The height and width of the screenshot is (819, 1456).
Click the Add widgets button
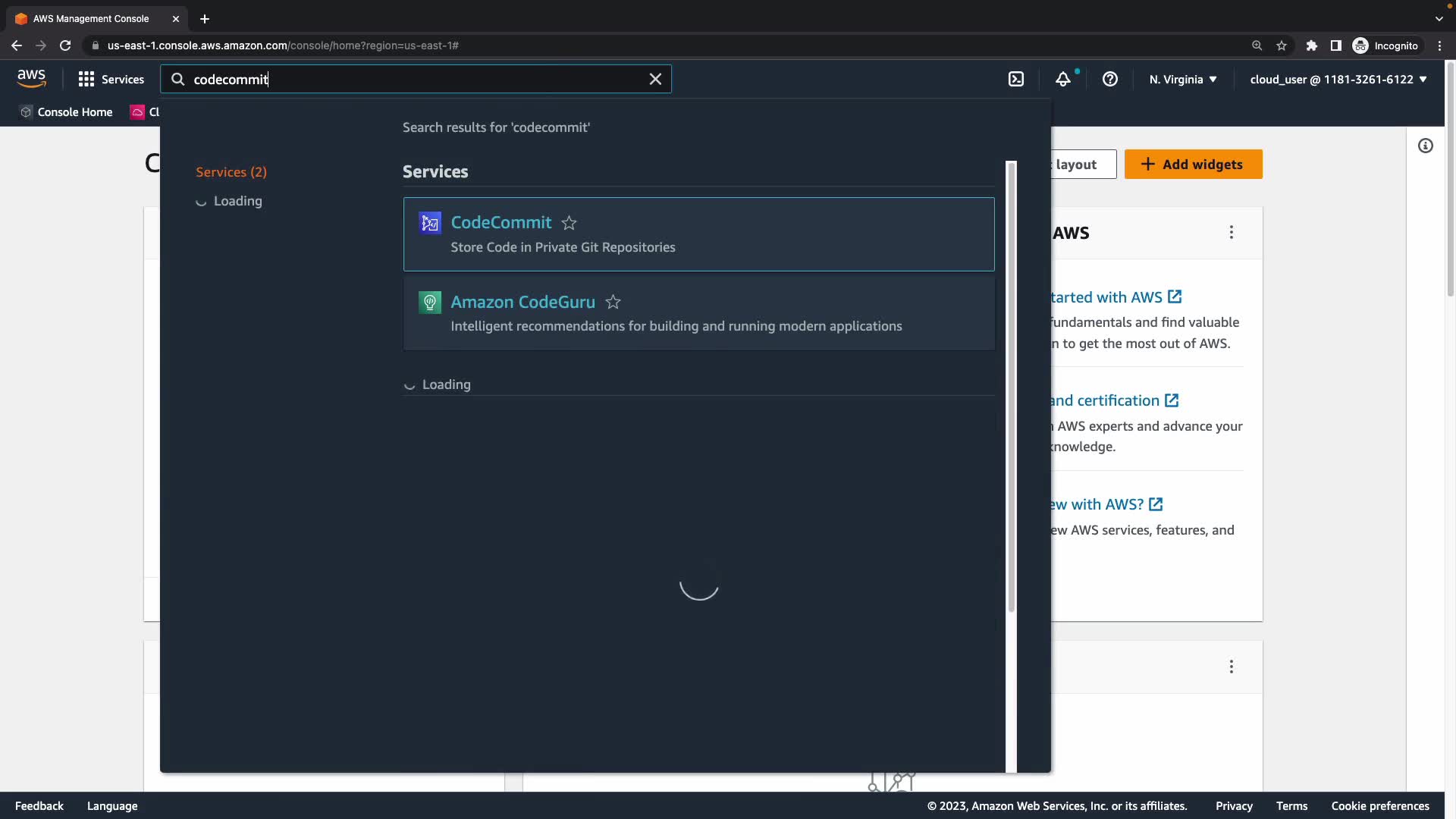click(x=1193, y=165)
